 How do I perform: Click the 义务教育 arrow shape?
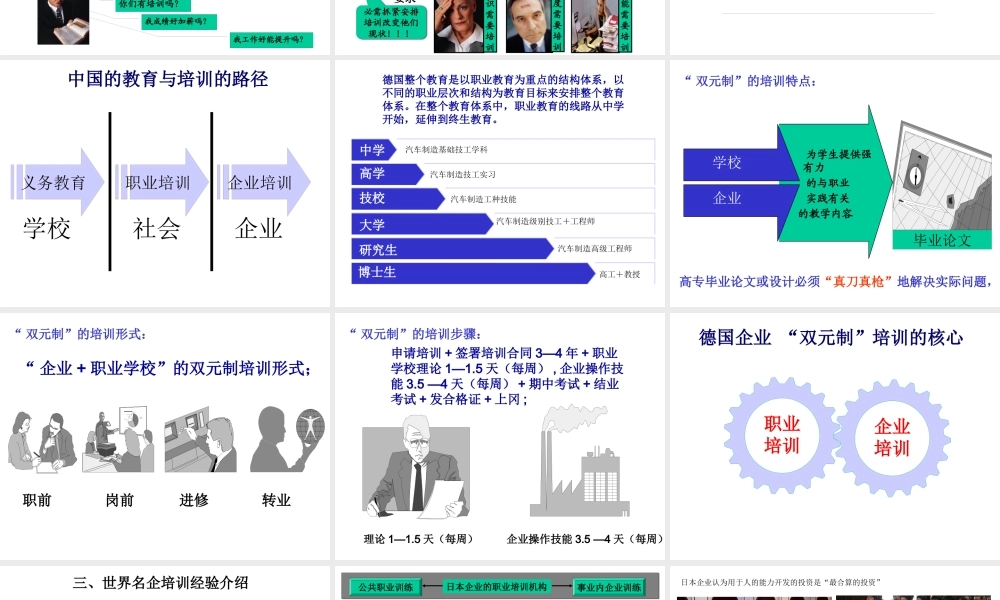tap(57, 182)
